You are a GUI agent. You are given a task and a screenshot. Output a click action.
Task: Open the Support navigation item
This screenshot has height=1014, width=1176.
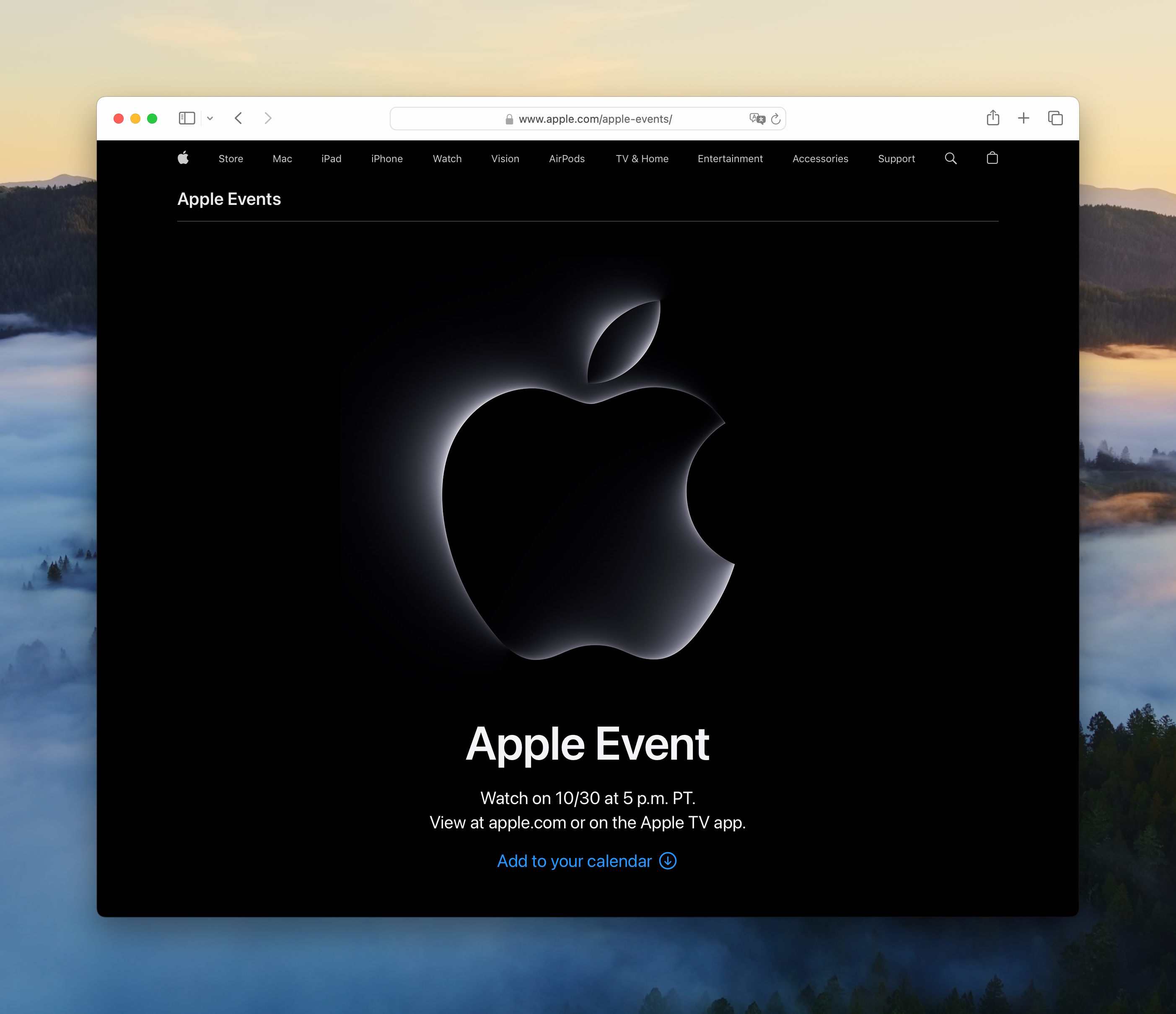[x=896, y=159]
